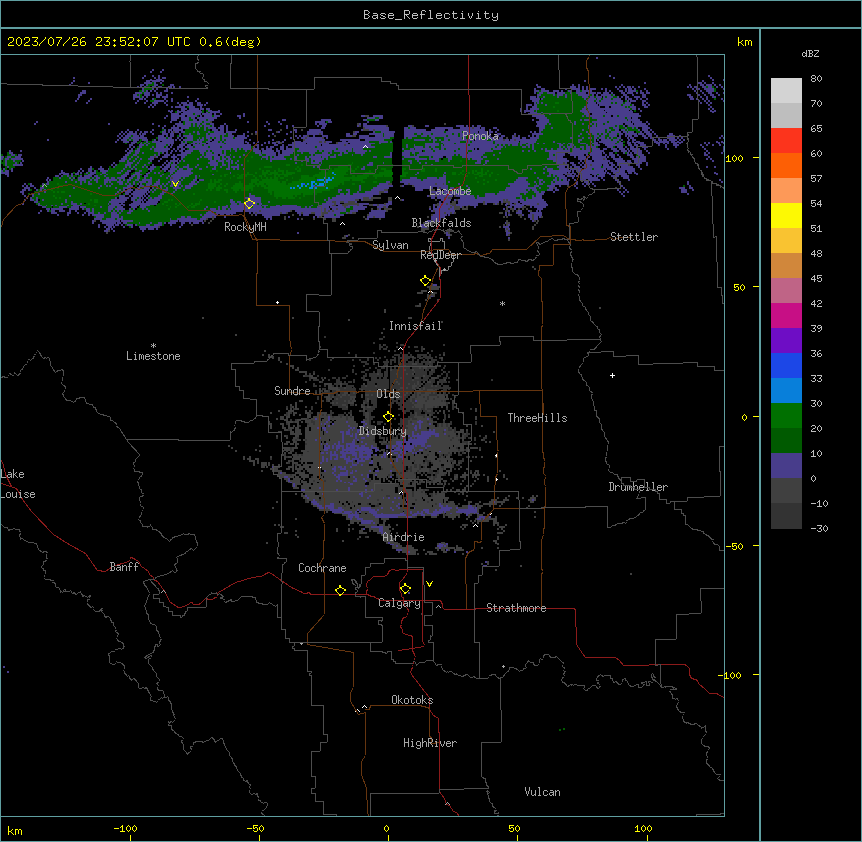862x842 pixels.
Task: Click the Sundre label
Action: point(292,391)
